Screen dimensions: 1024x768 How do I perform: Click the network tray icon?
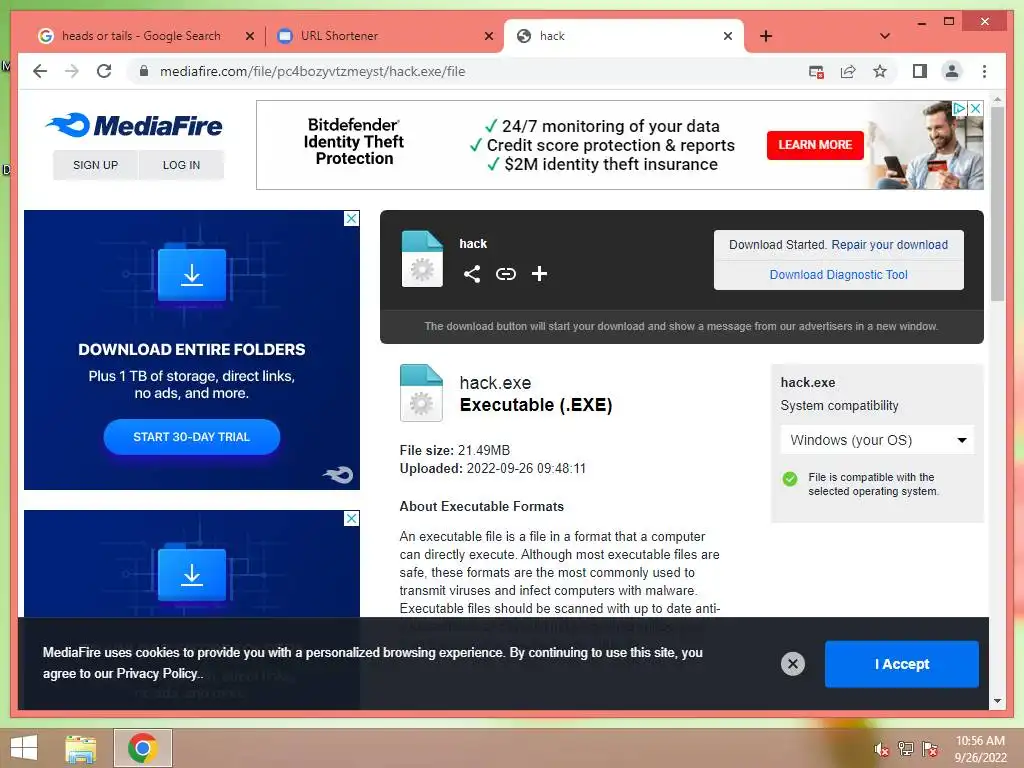[x=905, y=749]
